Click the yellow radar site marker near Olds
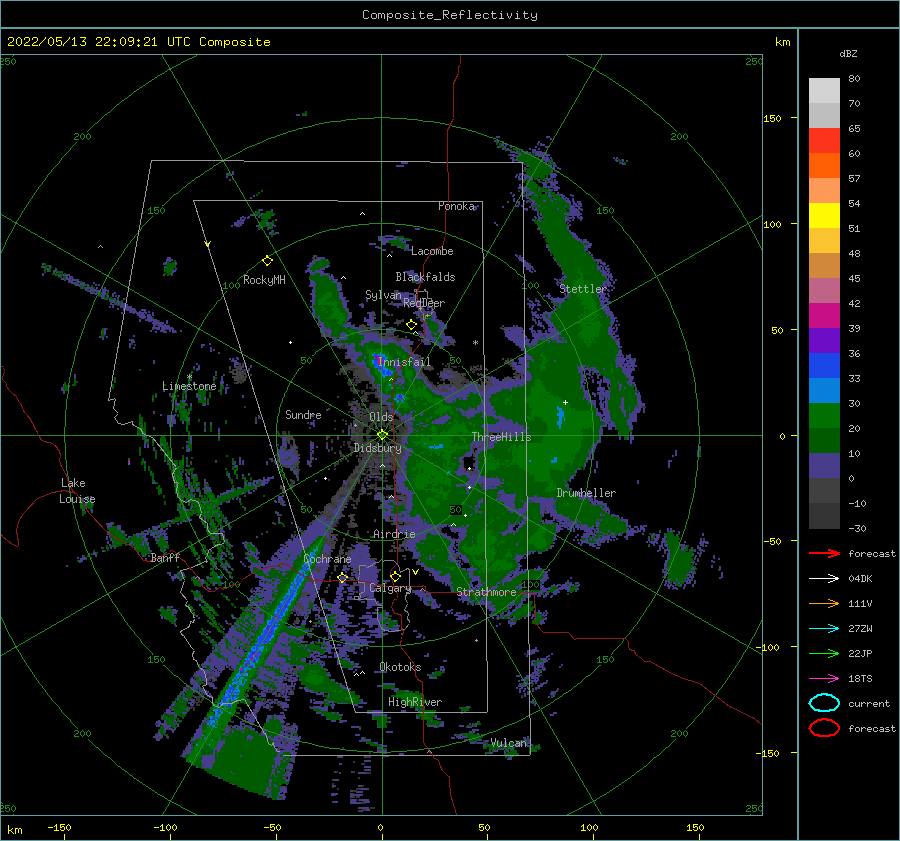The height and width of the screenshot is (841, 900). (382, 435)
